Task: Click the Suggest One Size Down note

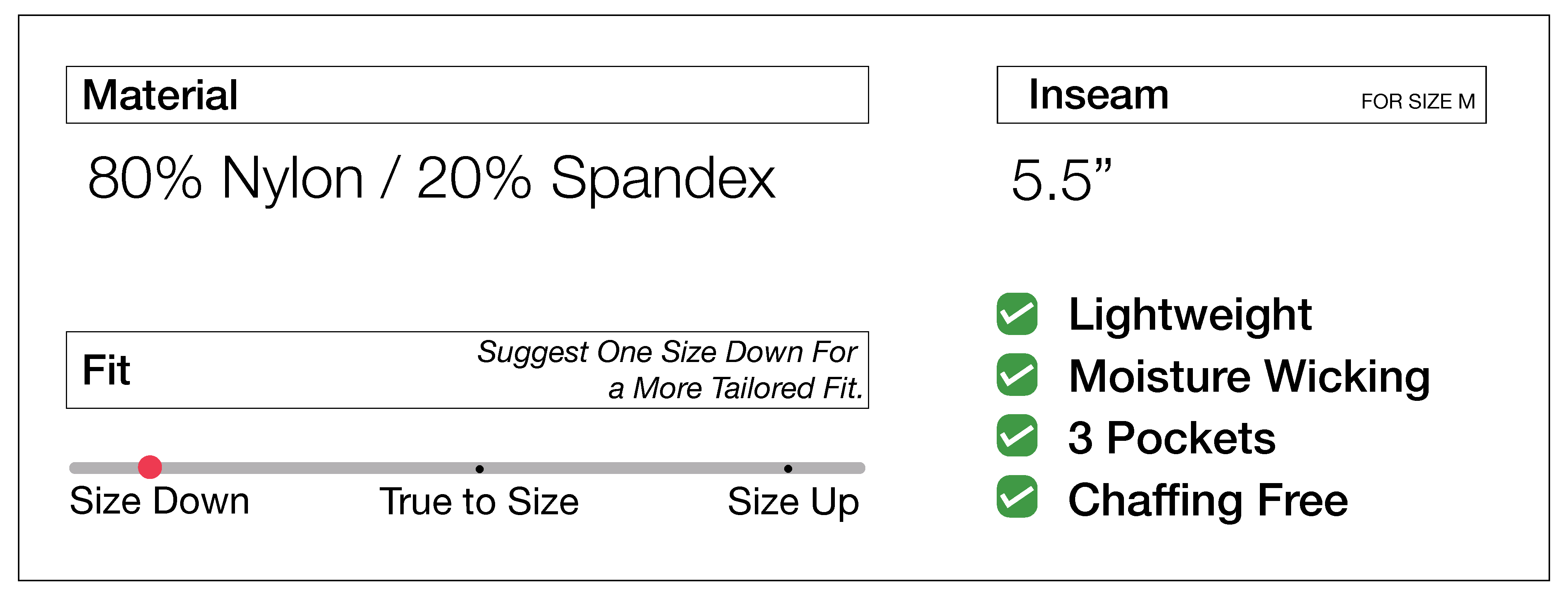Action: (670, 370)
